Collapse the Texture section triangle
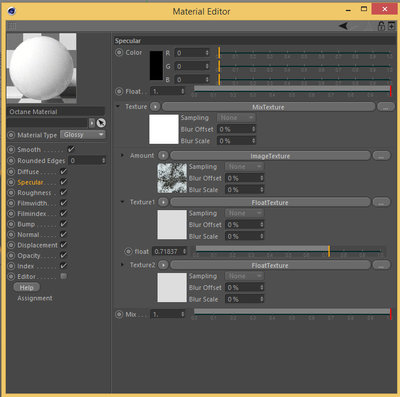 pyautogui.click(x=118, y=107)
